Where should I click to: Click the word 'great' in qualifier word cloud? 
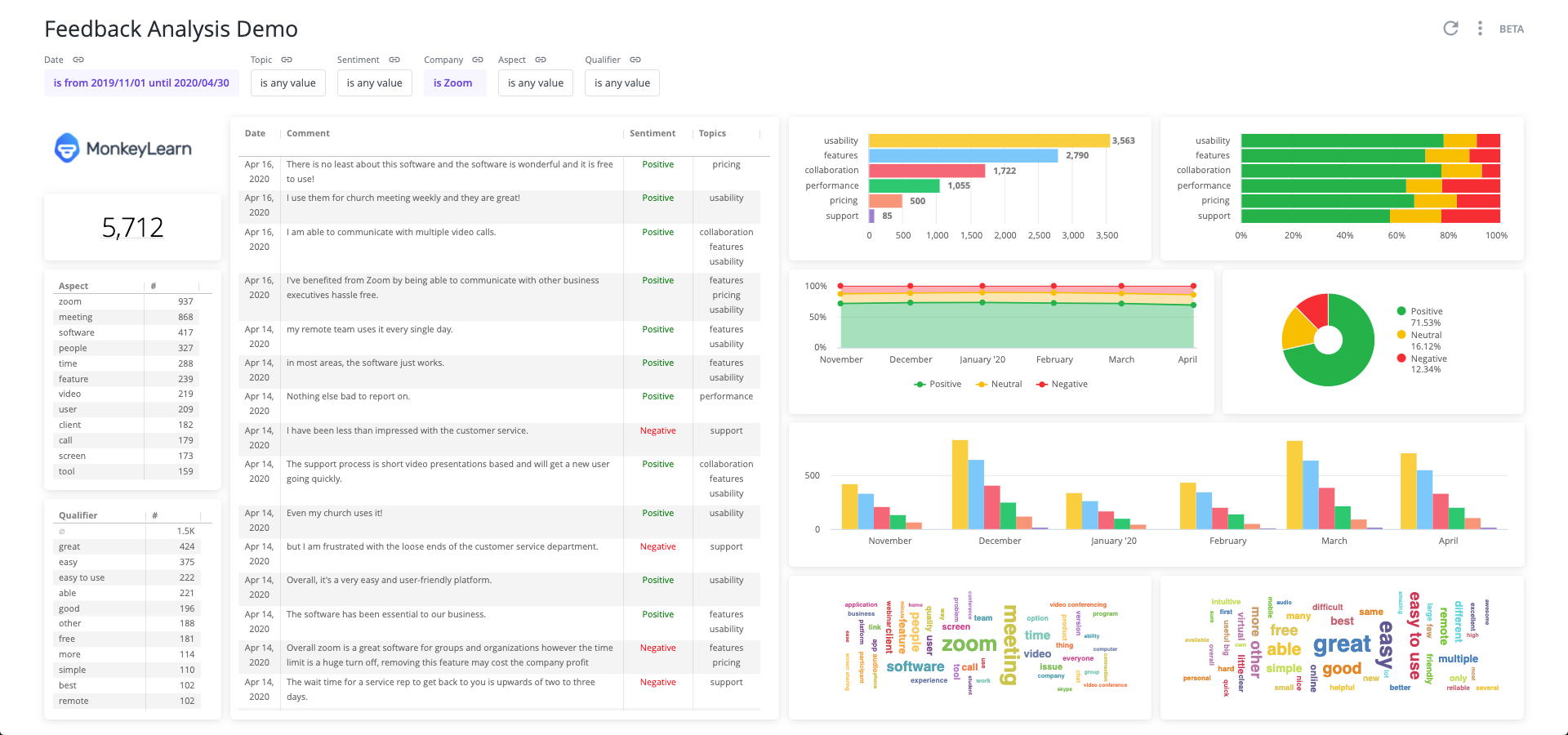pyautogui.click(x=1342, y=645)
